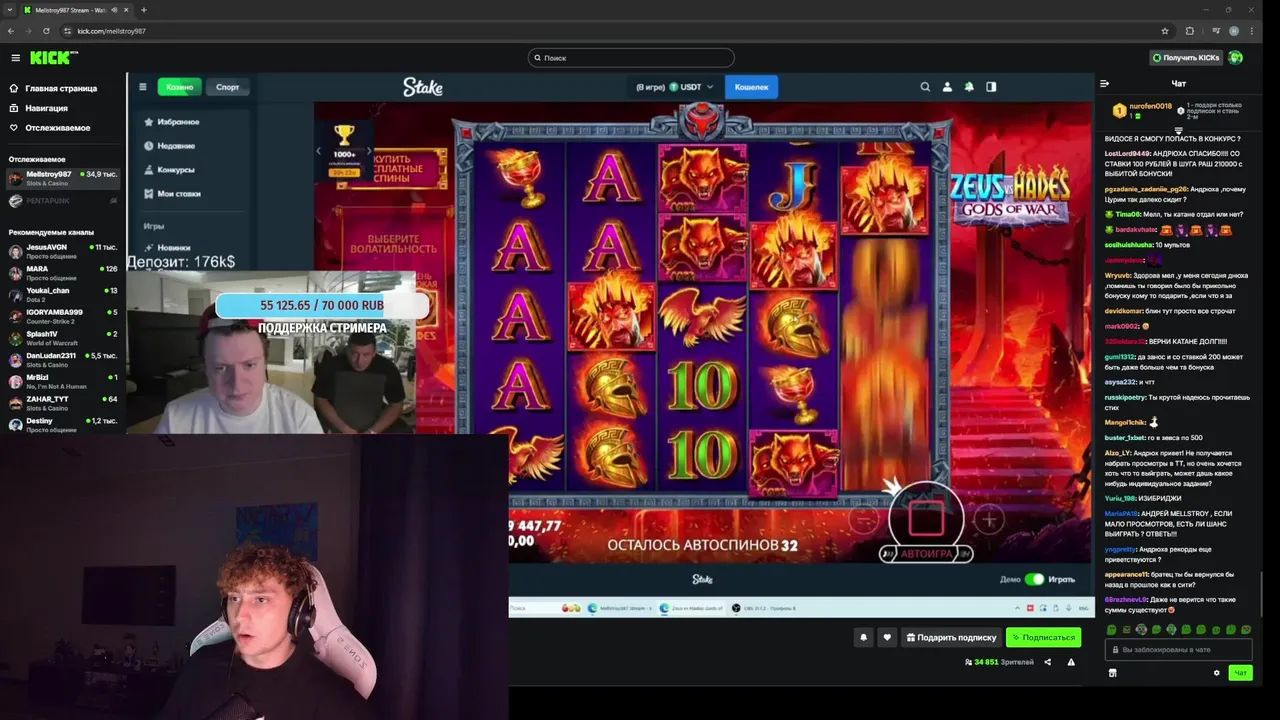Open the Splash1V recommended channel
The image size is (1280, 720).
[63, 338]
